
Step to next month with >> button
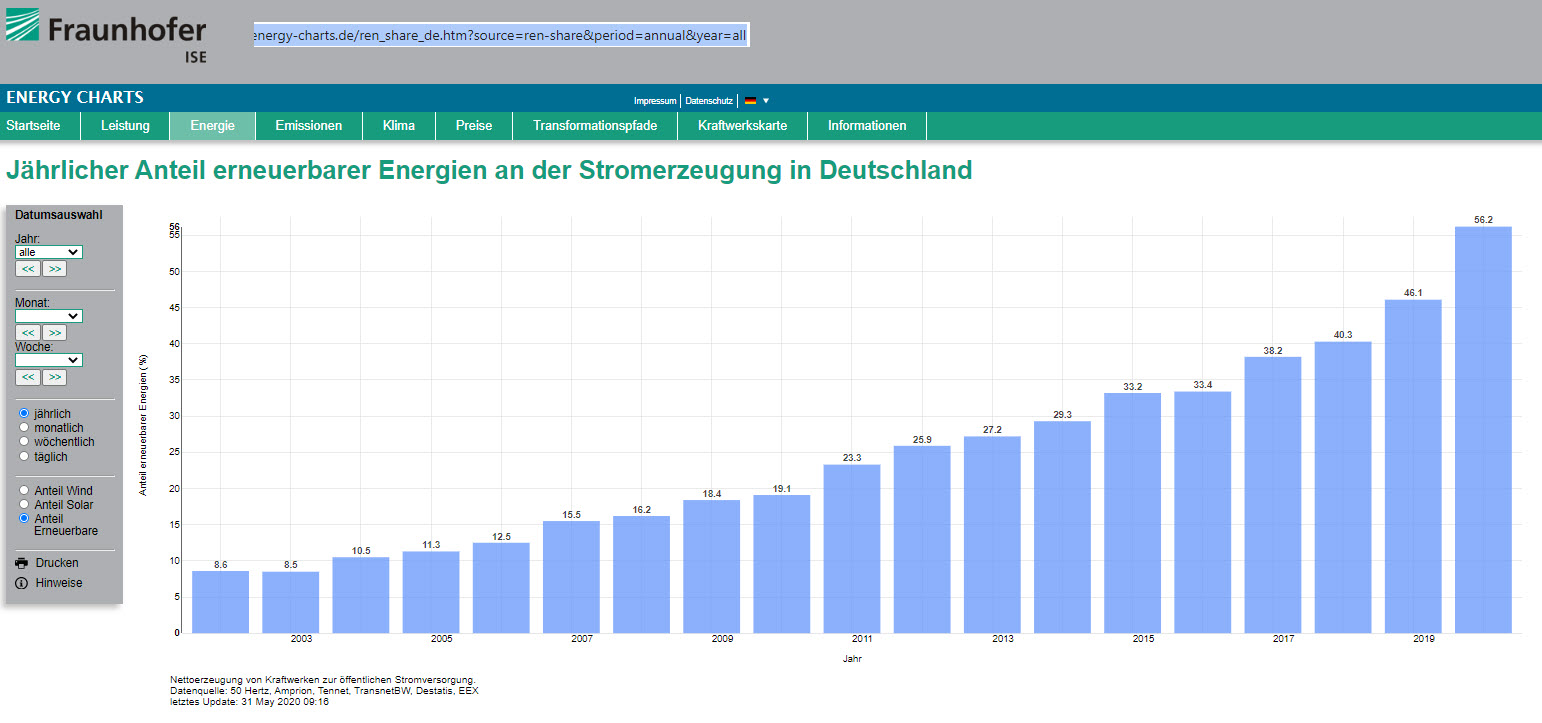coord(54,332)
